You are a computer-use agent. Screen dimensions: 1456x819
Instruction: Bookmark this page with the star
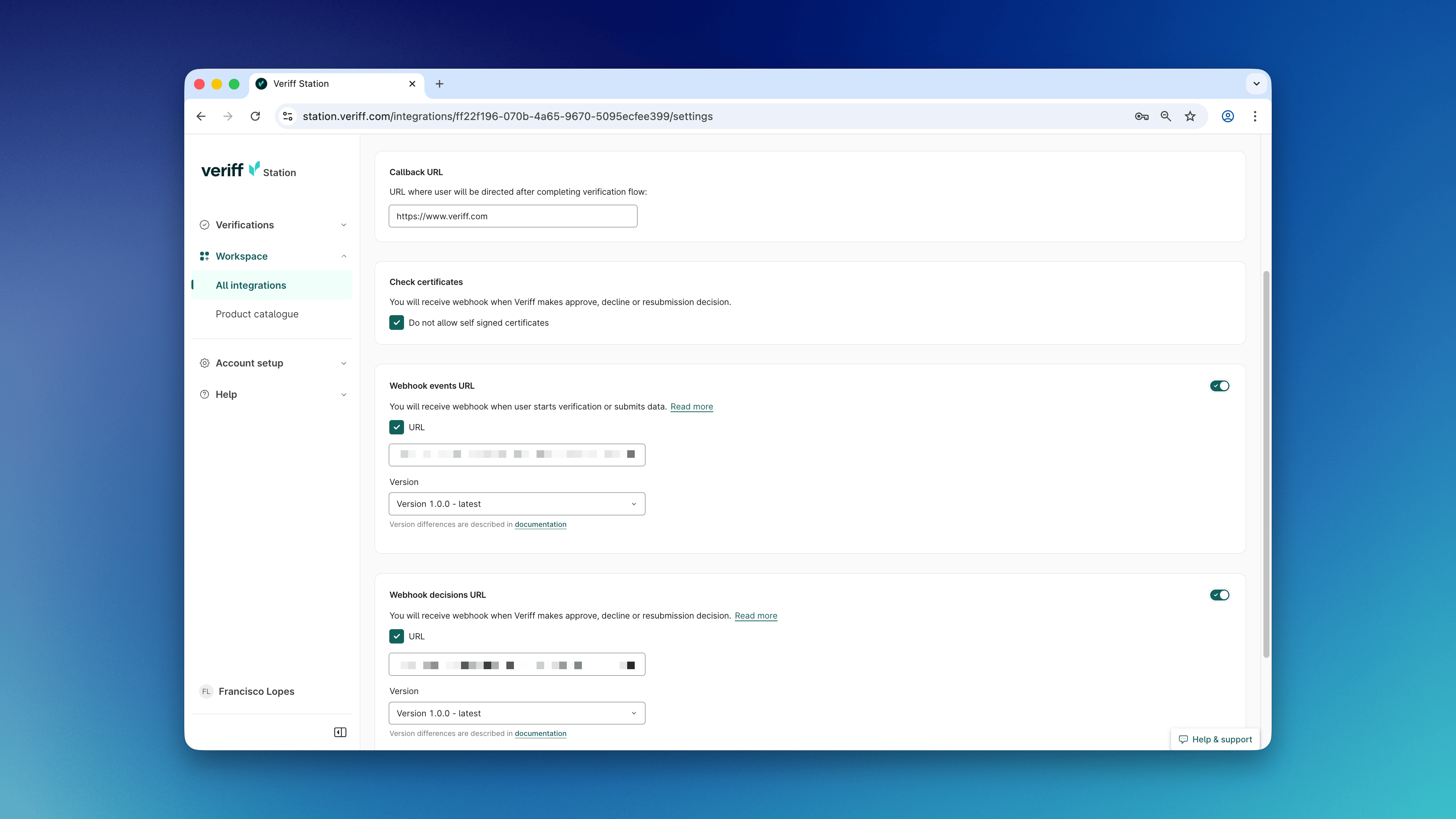(1190, 116)
